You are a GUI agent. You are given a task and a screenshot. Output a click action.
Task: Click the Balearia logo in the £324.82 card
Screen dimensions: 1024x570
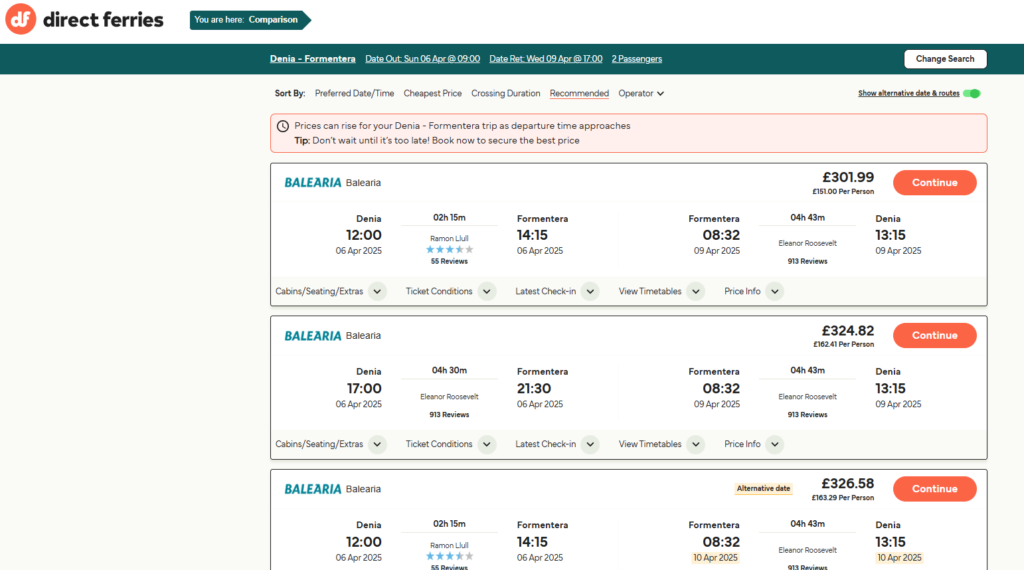coord(313,336)
